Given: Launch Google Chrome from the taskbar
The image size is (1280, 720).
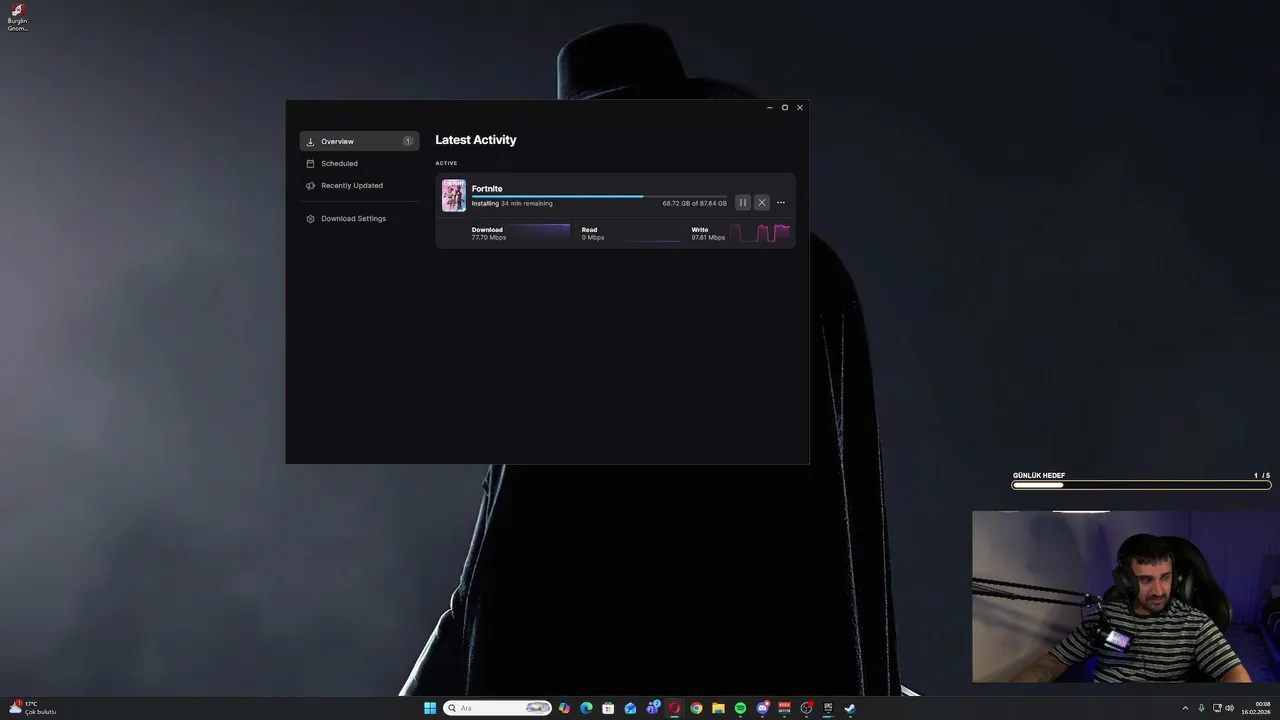Looking at the screenshot, I should 696,708.
